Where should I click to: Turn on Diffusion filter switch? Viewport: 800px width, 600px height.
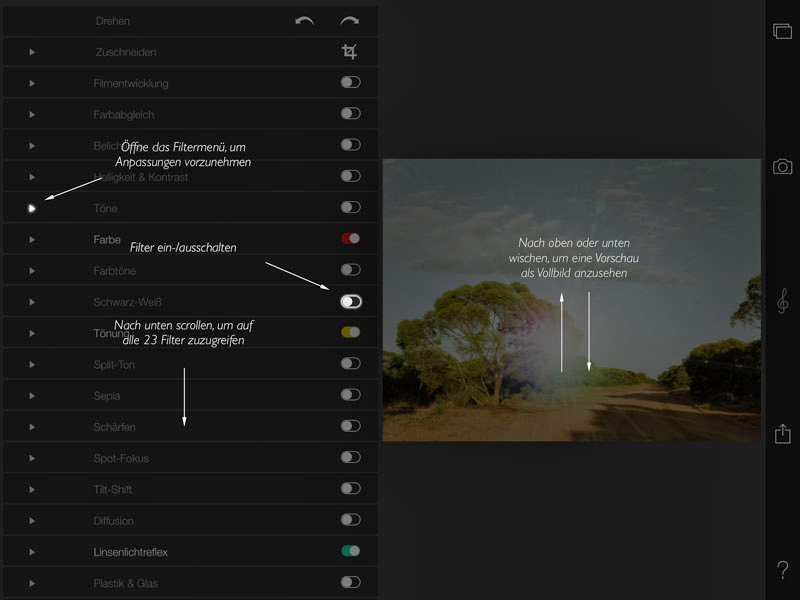coord(351,519)
